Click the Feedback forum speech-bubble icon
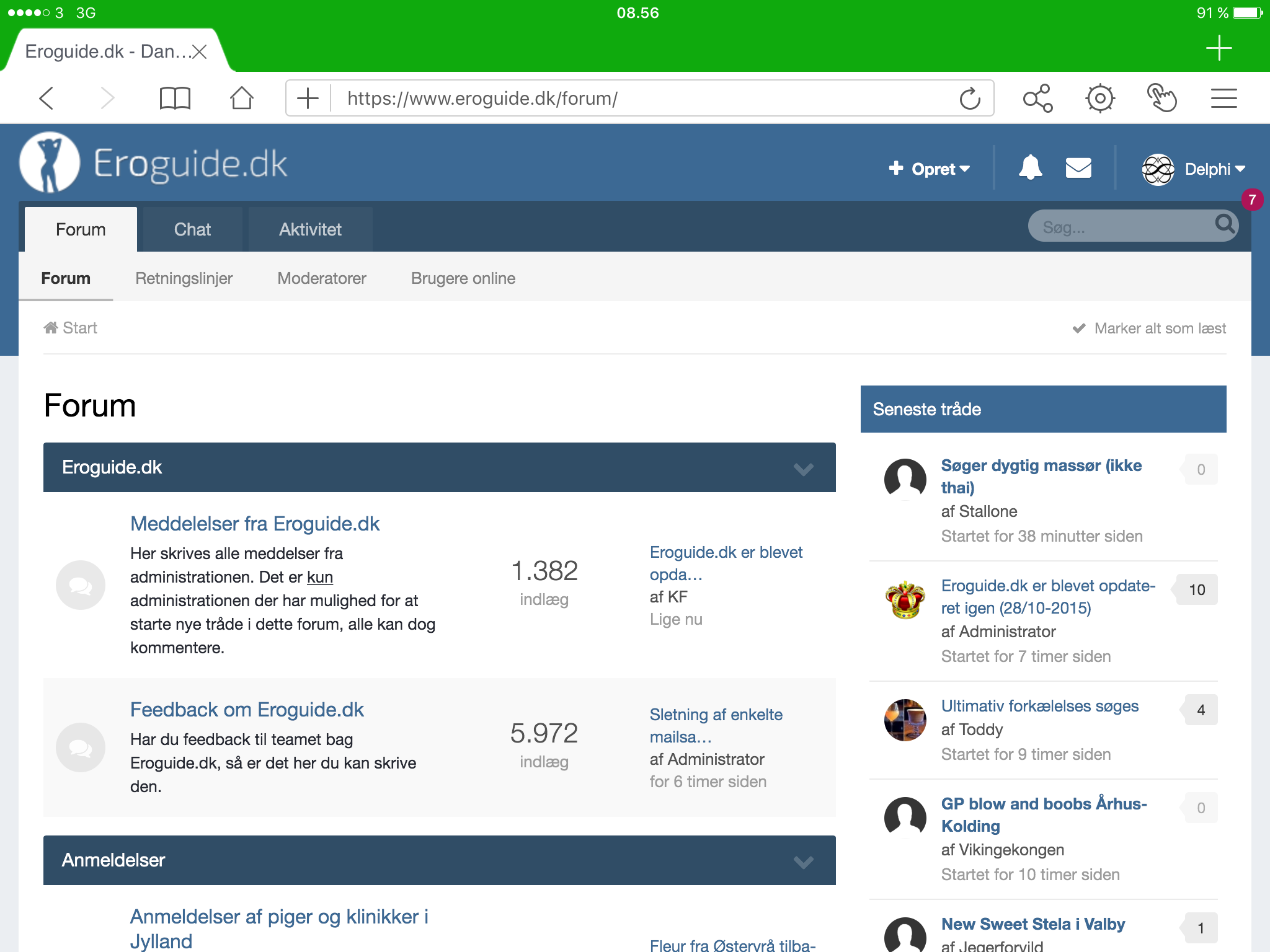 pyautogui.click(x=81, y=747)
